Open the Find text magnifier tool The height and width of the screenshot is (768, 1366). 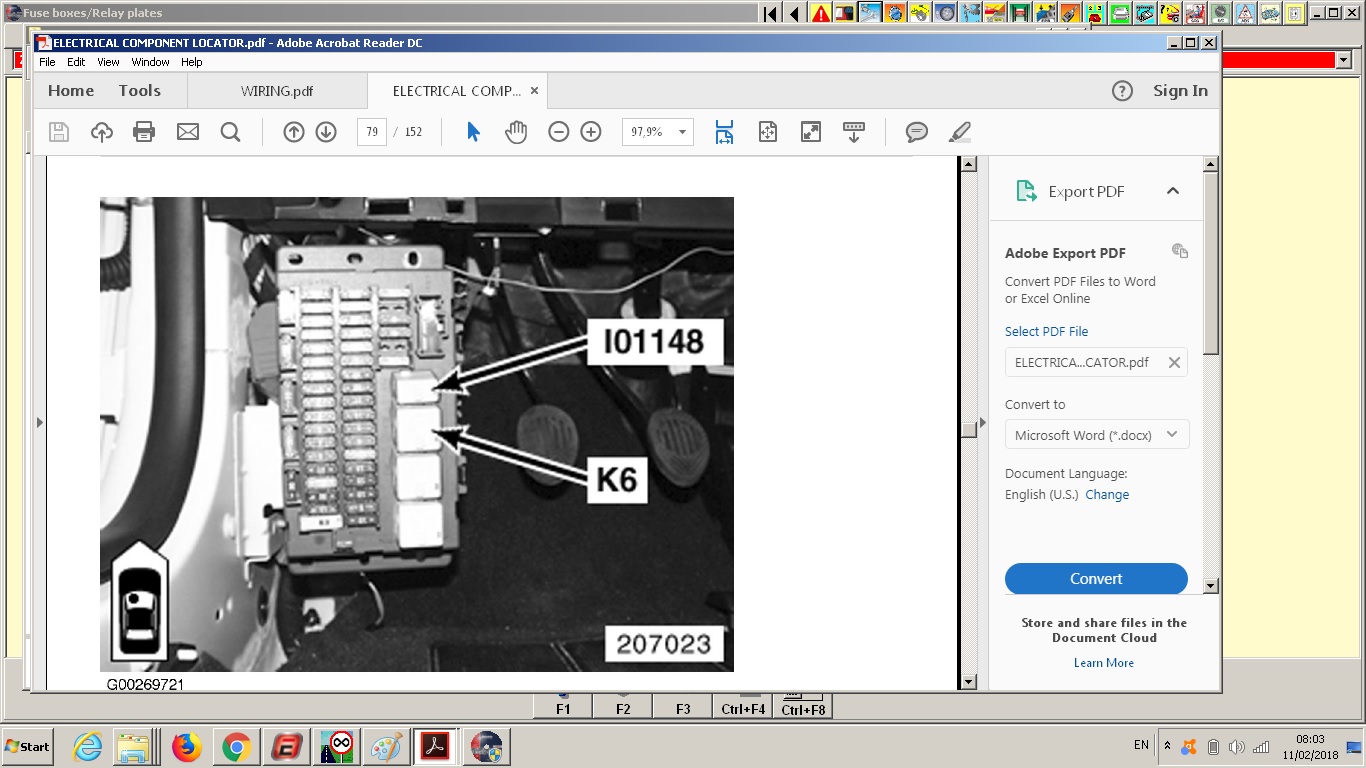pyautogui.click(x=230, y=132)
